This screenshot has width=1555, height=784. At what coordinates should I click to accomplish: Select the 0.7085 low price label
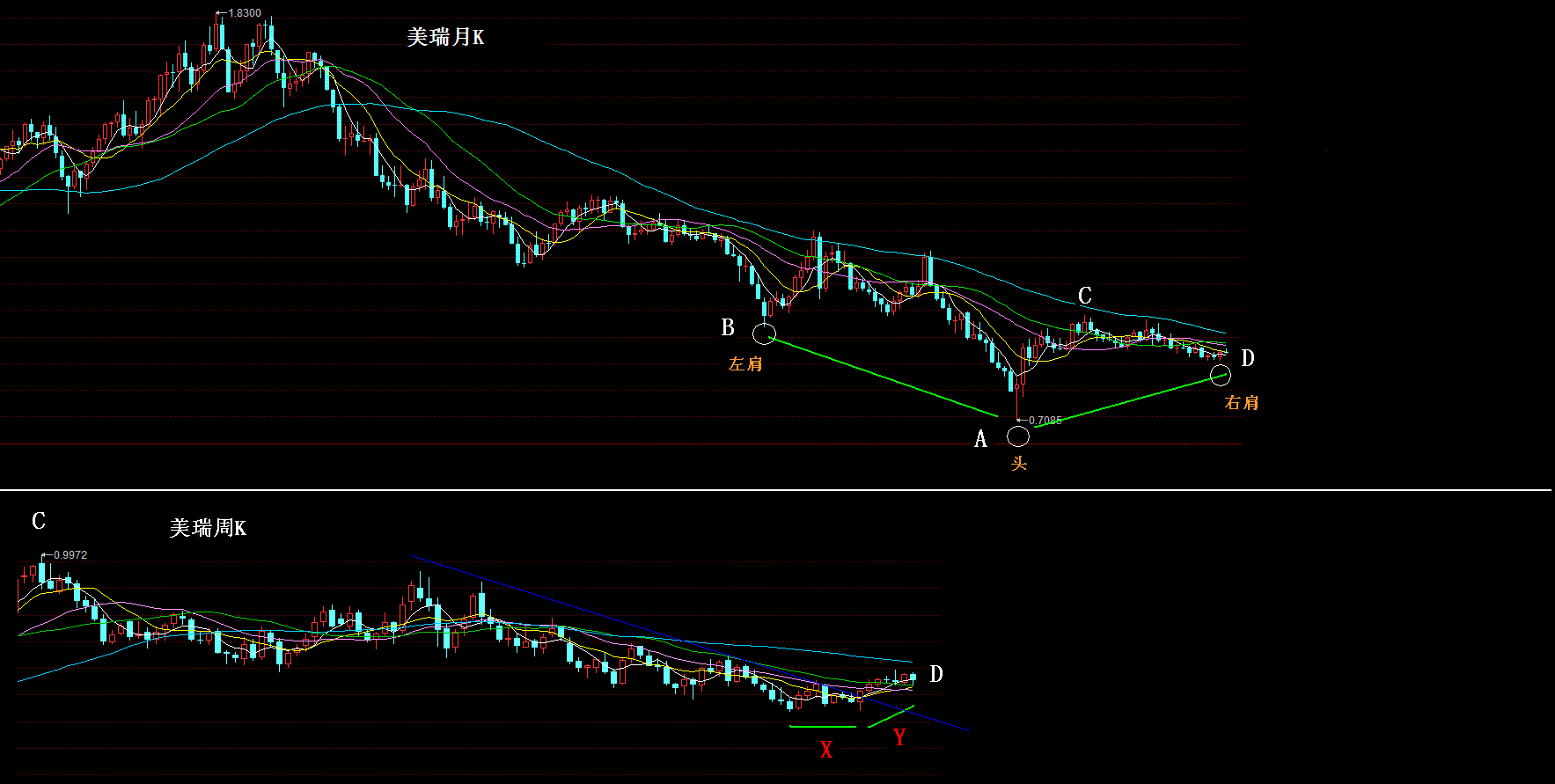pyautogui.click(x=1045, y=421)
